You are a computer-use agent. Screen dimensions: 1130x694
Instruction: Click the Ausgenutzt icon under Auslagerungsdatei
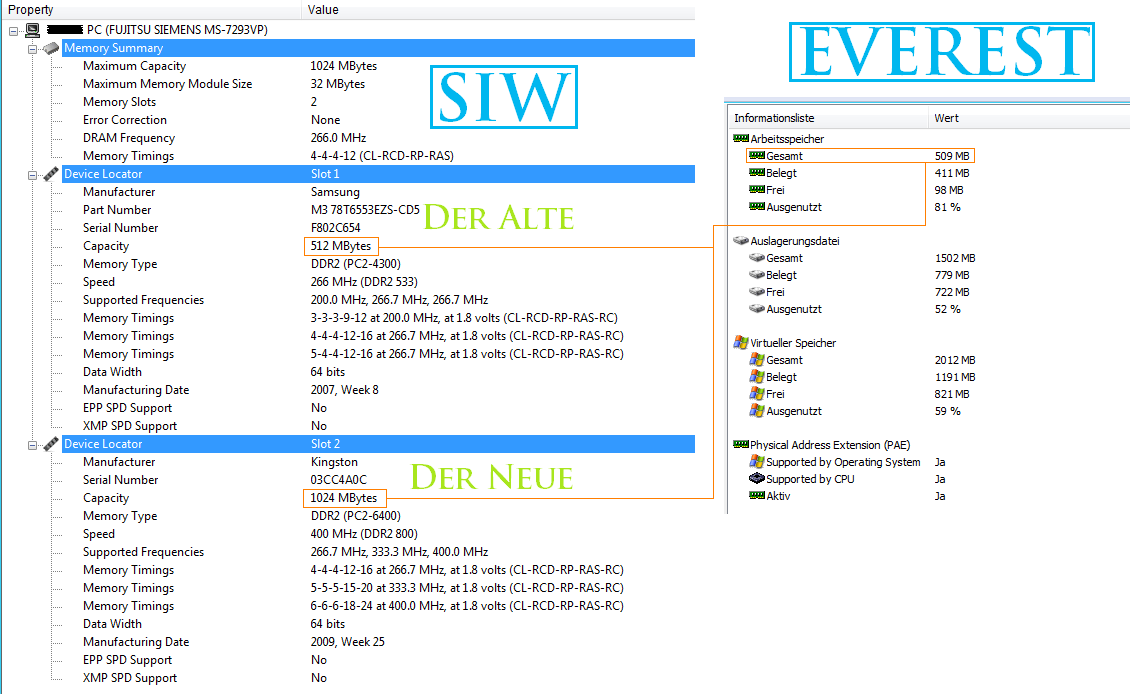coord(757,308)
